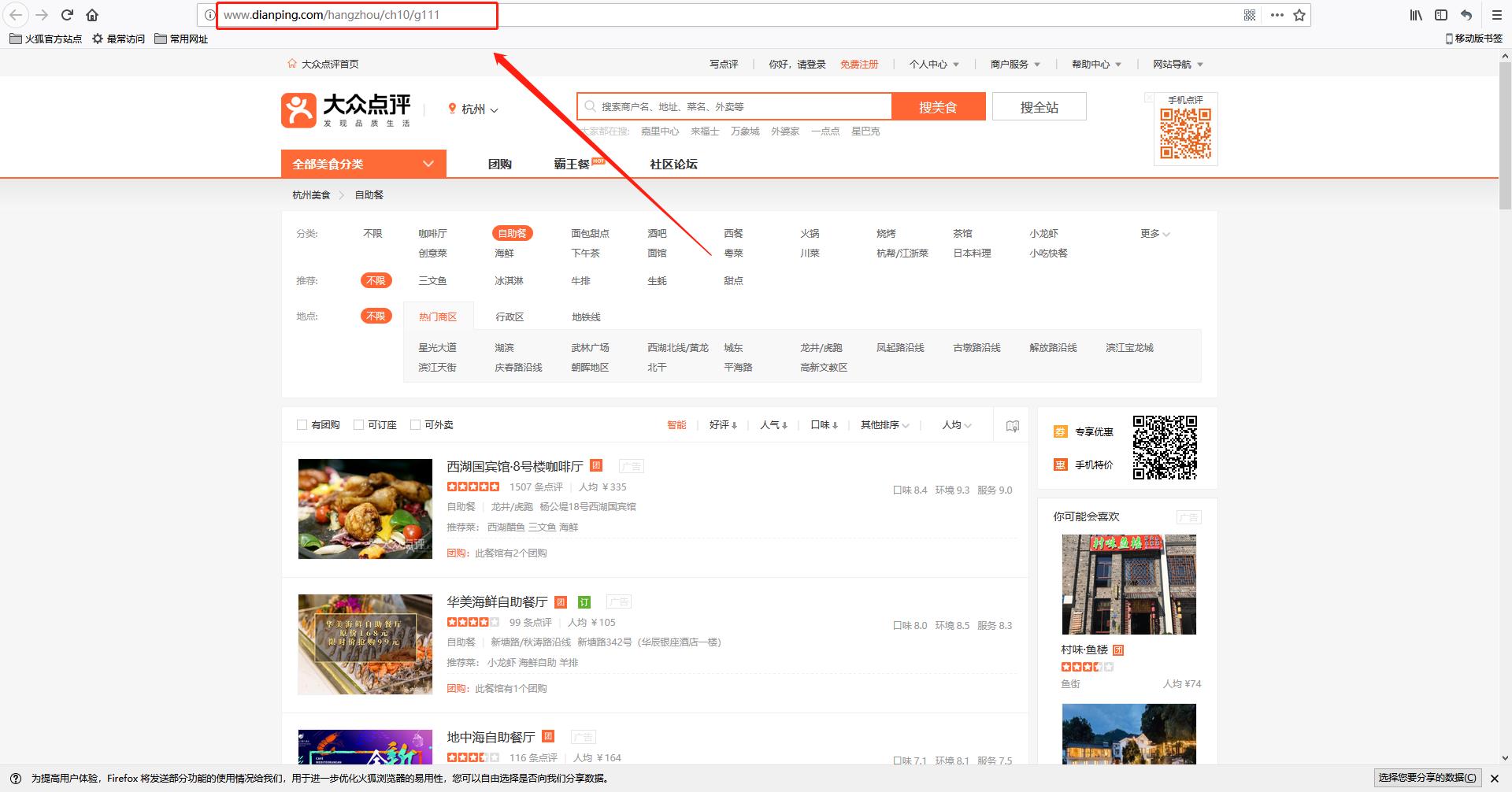The image size is (1512, 792).
Task: Check the 可订座 checkbox
Action: (358, 425)
